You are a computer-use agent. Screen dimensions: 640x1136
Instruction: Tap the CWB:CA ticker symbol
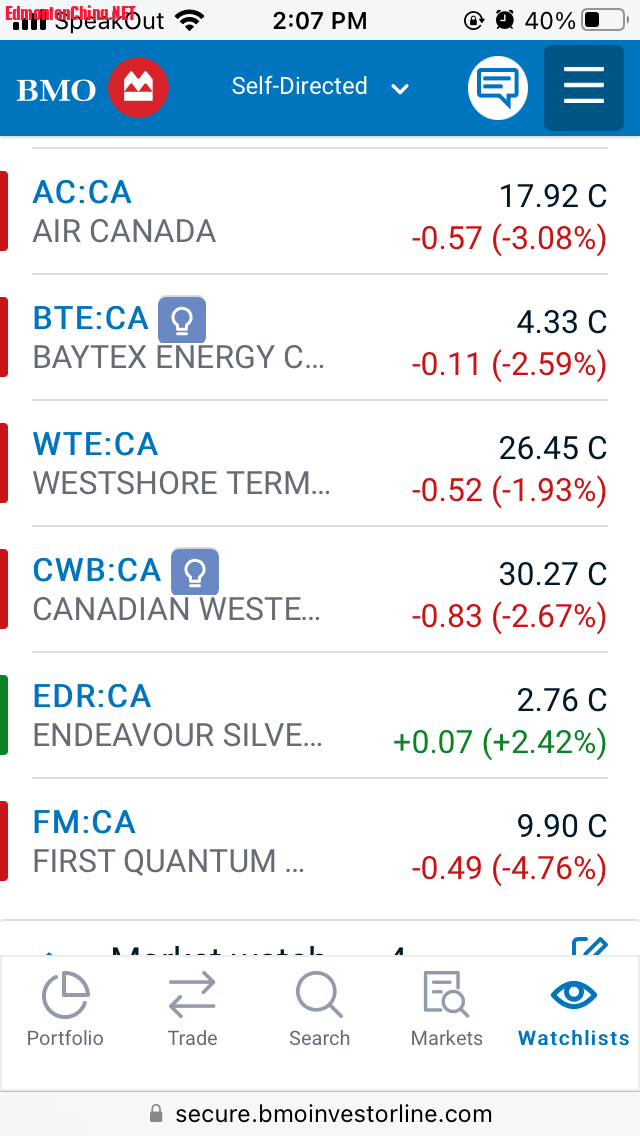[x=96, y=570]
